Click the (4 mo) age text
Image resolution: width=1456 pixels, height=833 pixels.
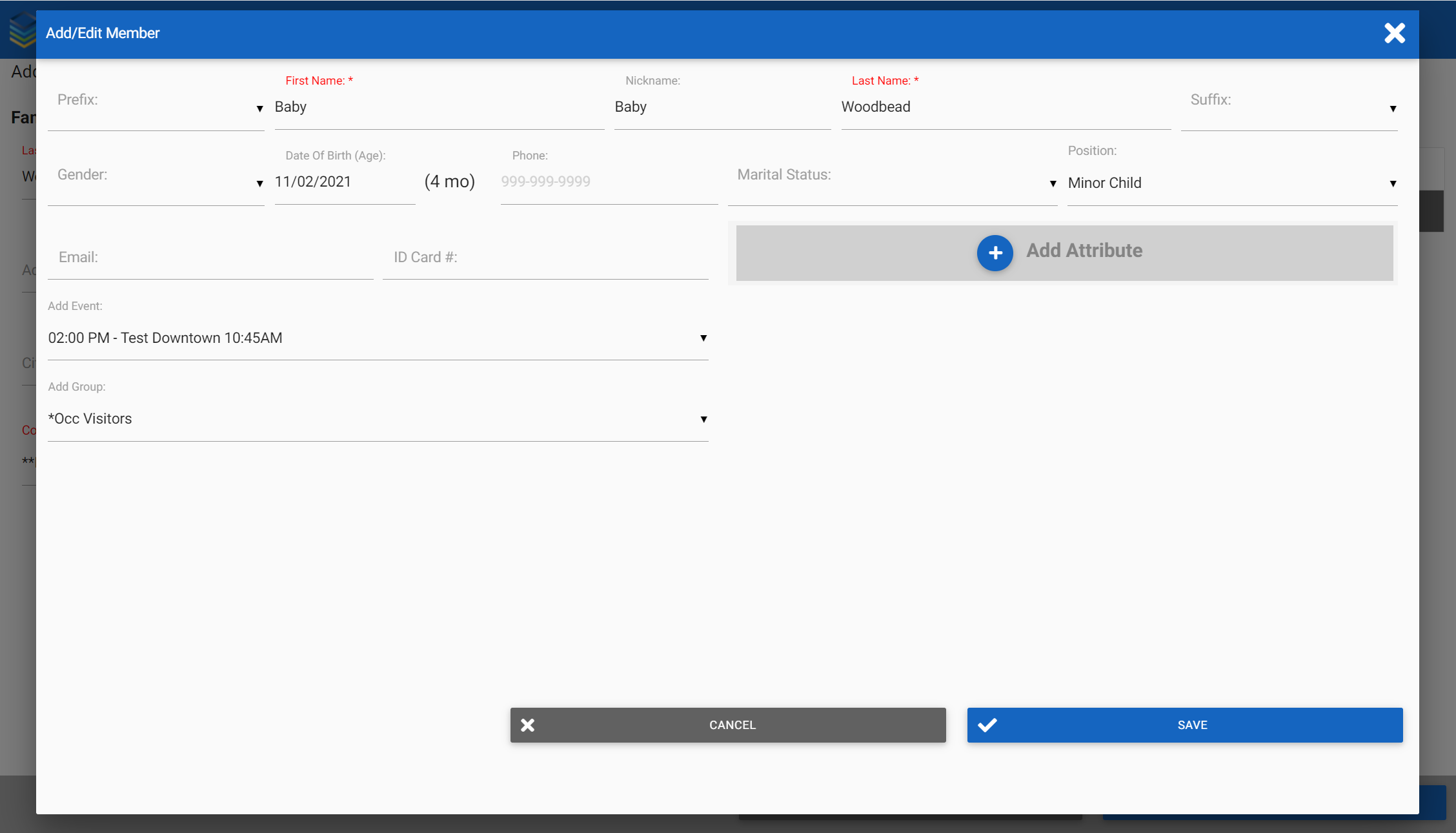click(450, 181)
